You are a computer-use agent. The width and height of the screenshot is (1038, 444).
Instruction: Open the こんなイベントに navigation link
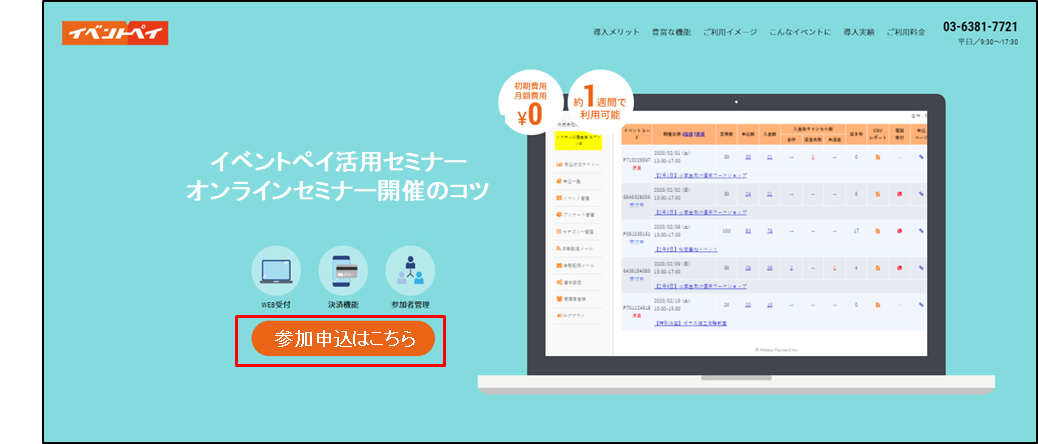(x=801, y=33)
